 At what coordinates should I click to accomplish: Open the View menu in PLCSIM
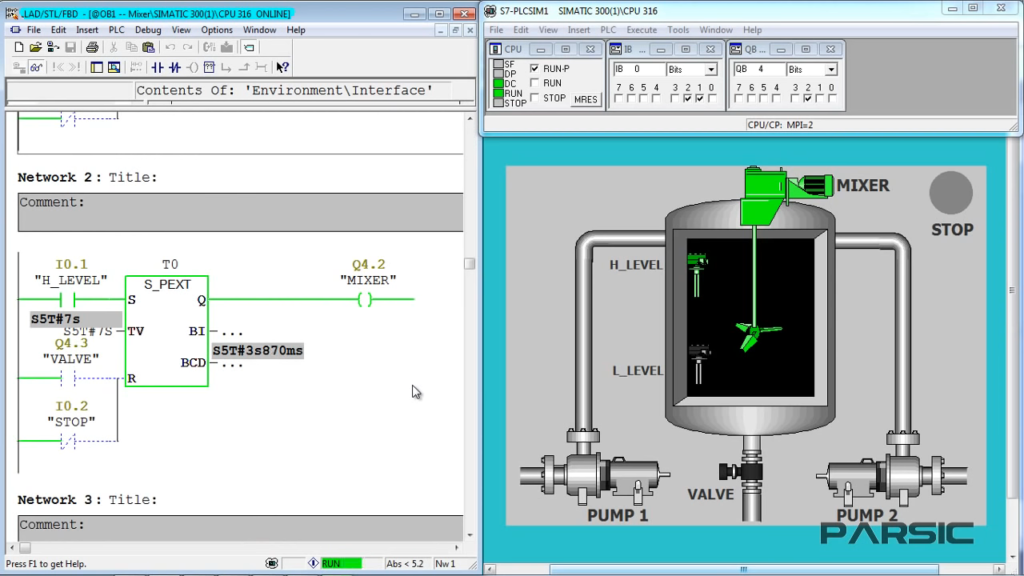coord(548,30)
